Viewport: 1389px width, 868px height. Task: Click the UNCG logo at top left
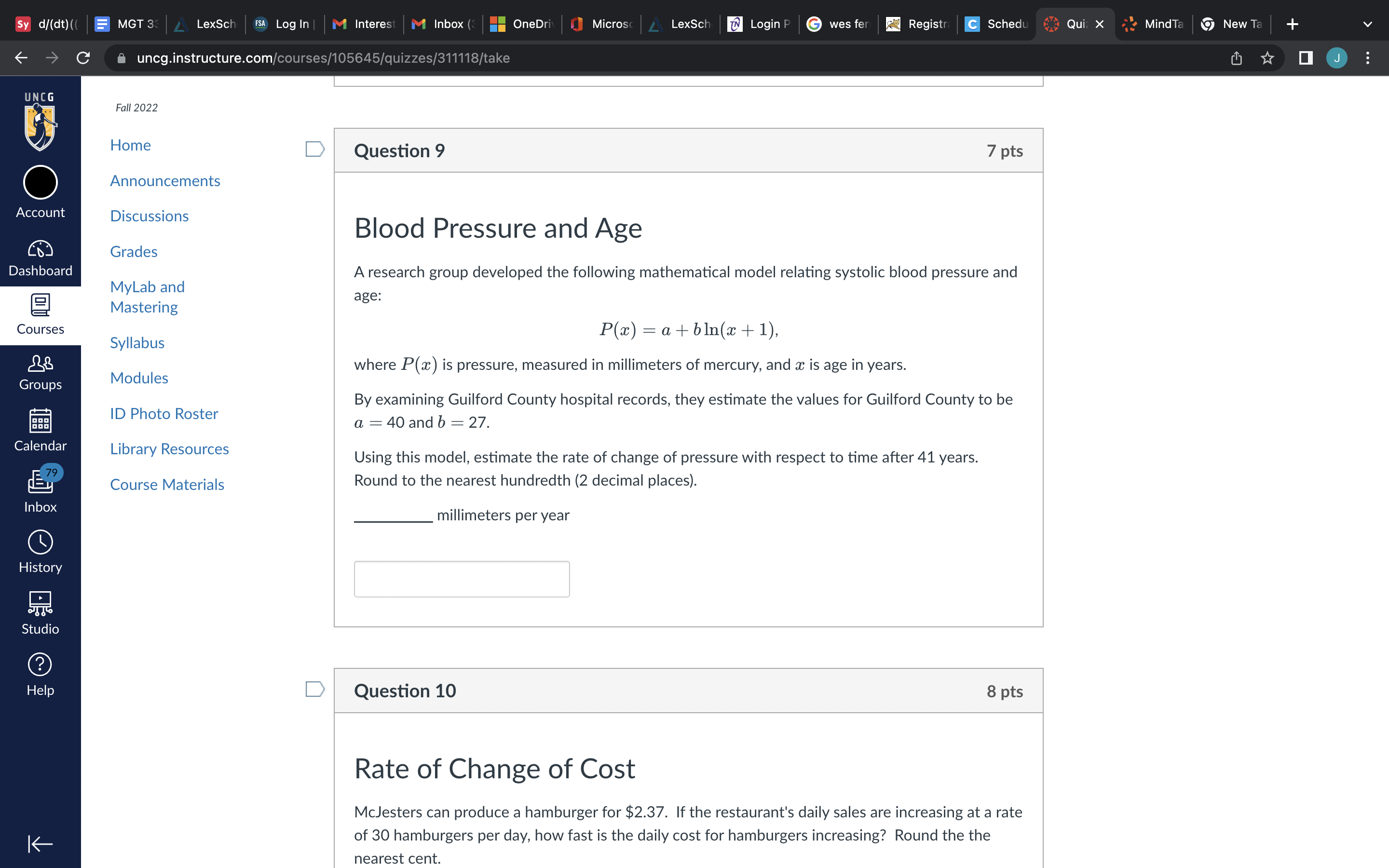pos(40,122)
